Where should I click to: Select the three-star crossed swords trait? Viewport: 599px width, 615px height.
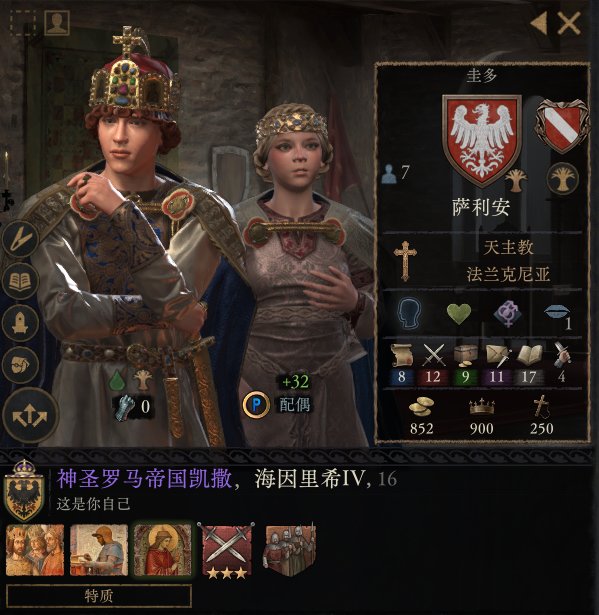pyautogui.click(x=227, y=549)
